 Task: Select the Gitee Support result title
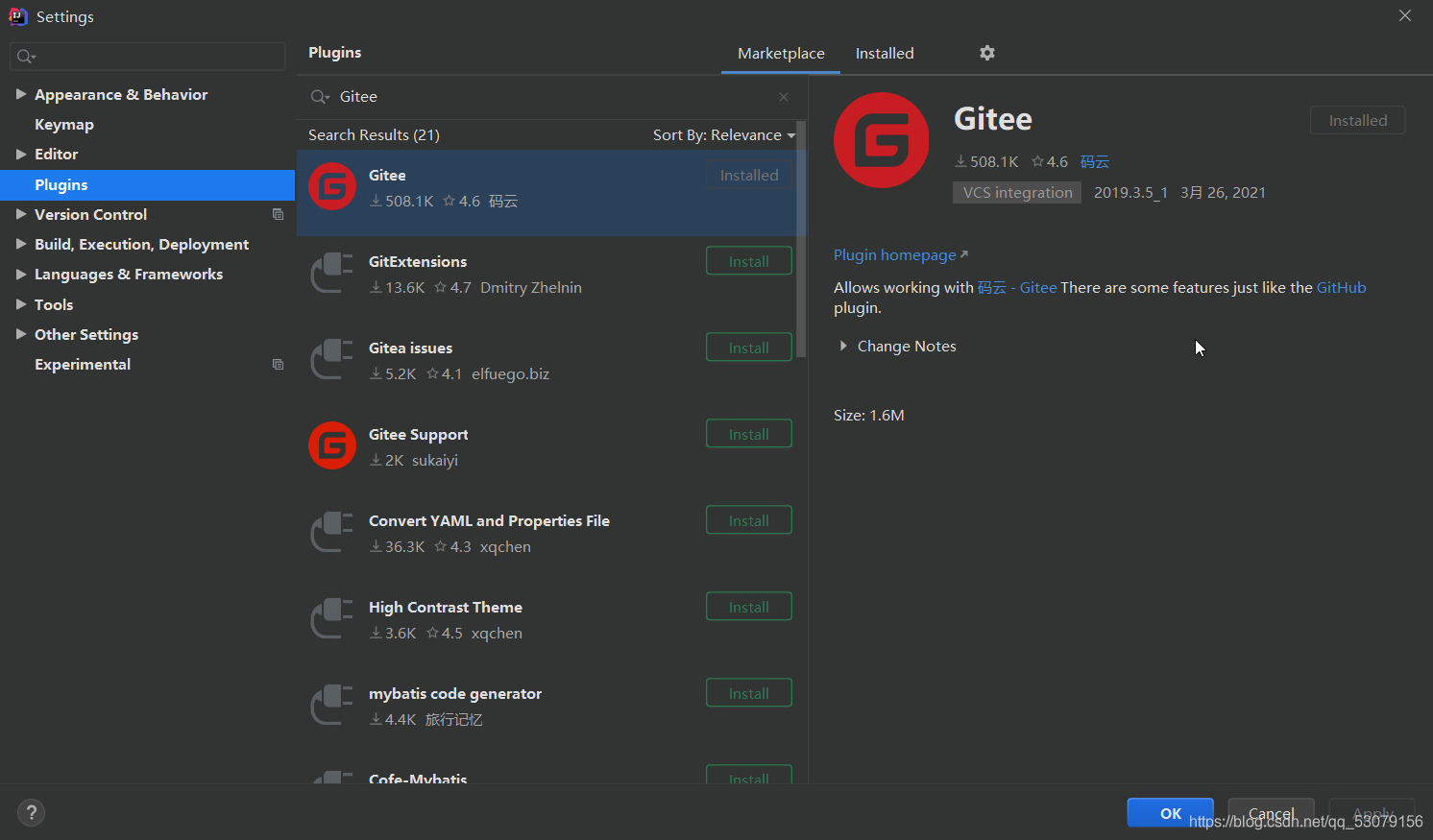coord(419,435)
